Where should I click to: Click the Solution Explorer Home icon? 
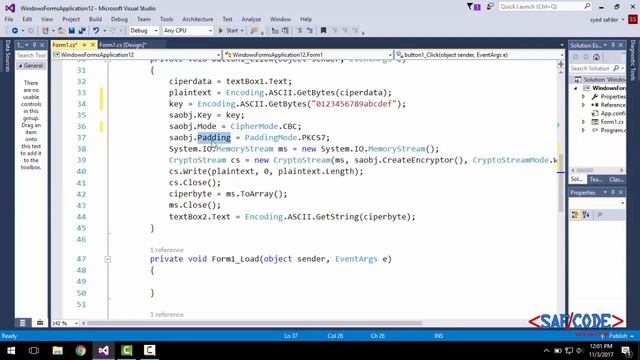(x=596, y=57)
